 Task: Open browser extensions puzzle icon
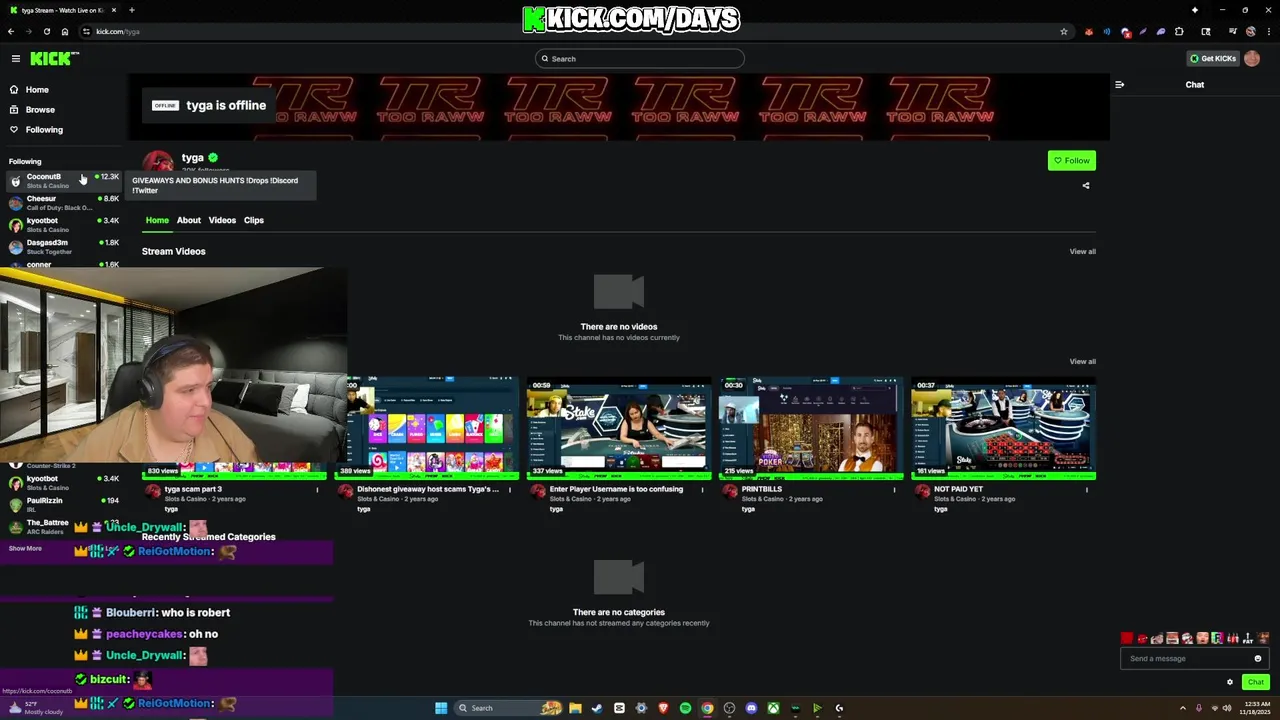[1179, 31]
